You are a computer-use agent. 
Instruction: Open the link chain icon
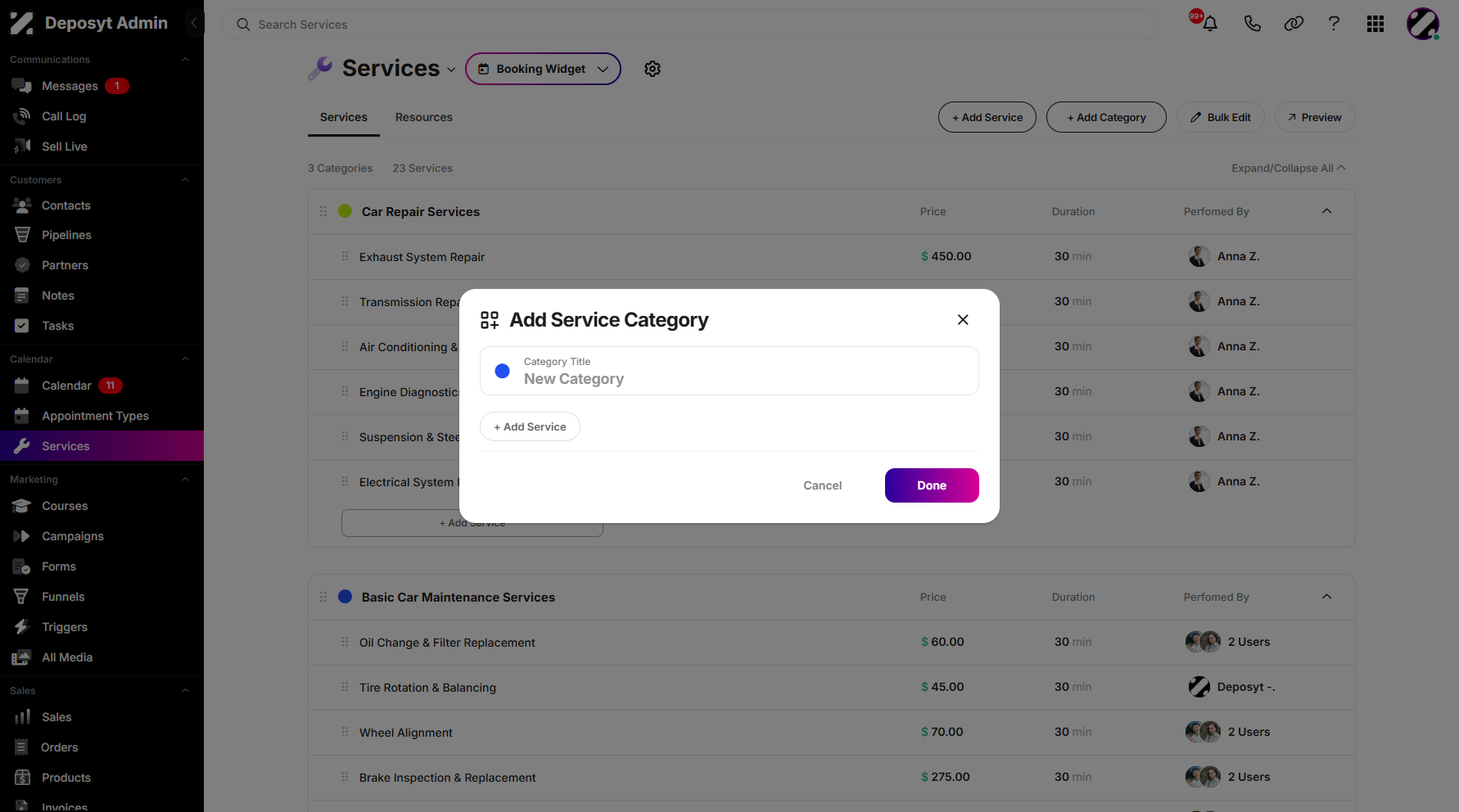(x=1294, y=24)
